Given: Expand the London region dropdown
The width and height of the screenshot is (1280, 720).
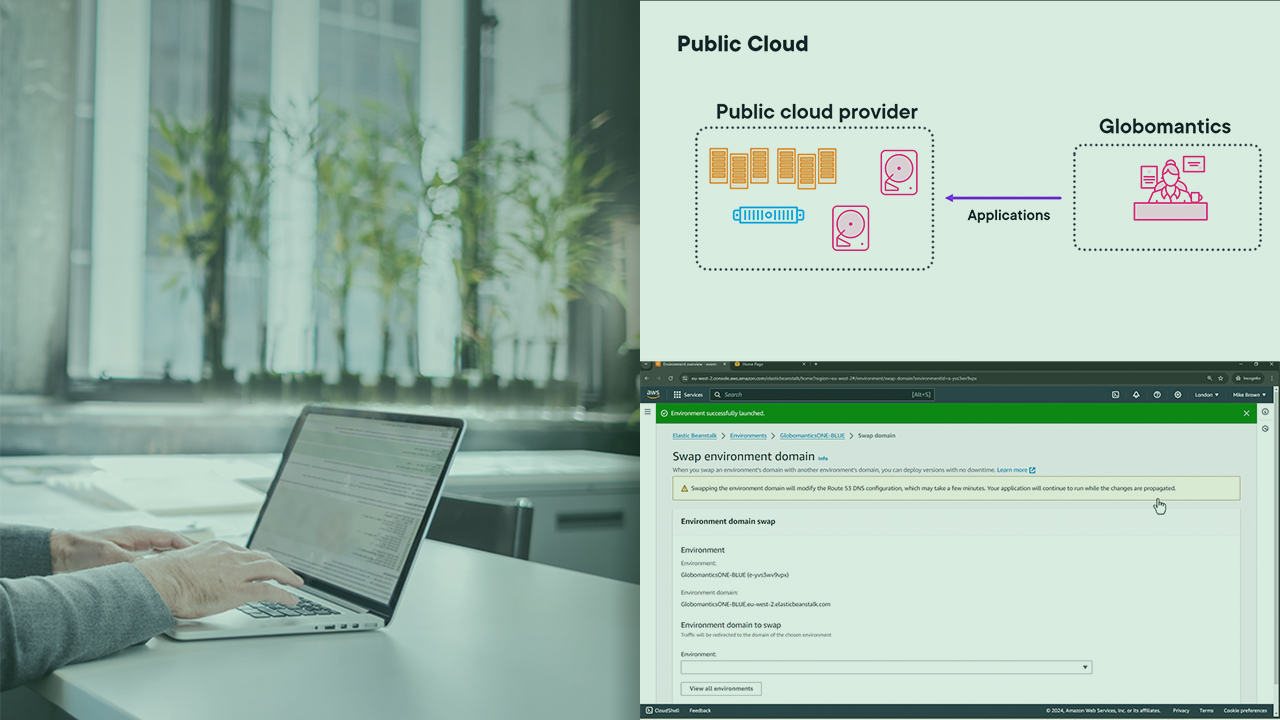Looking at the screenshot, I should [x=1207, y=395].
